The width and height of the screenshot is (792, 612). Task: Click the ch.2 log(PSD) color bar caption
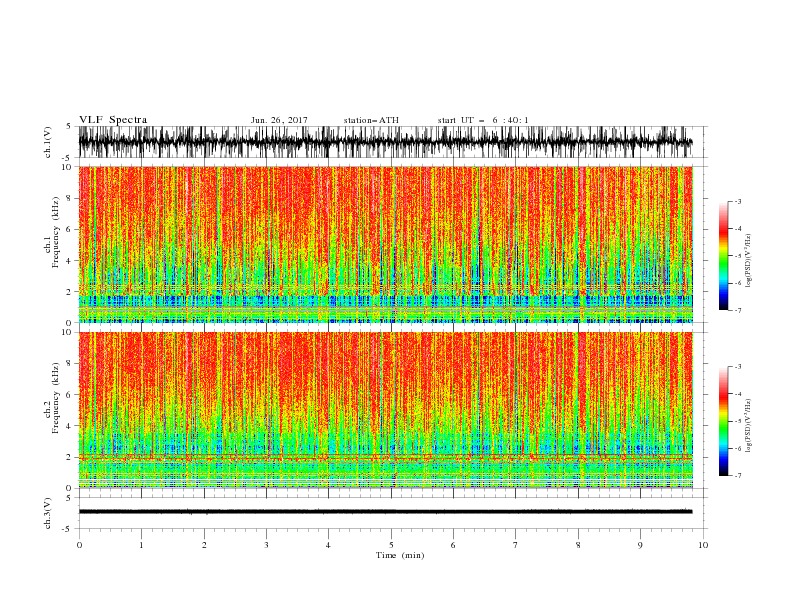749,425
